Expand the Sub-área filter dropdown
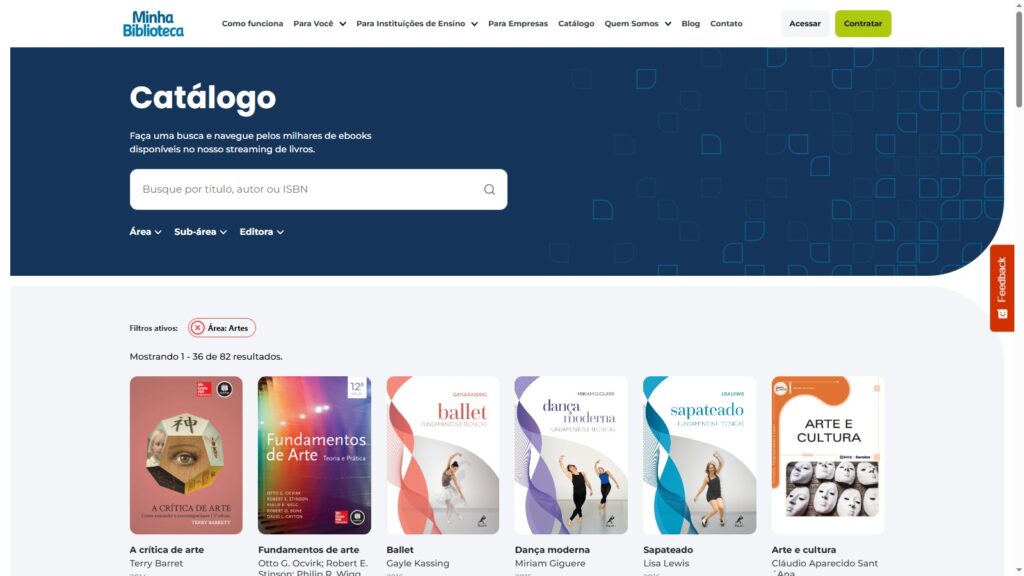Screen dimensions: 1024x576 click(x=200, y=232)
